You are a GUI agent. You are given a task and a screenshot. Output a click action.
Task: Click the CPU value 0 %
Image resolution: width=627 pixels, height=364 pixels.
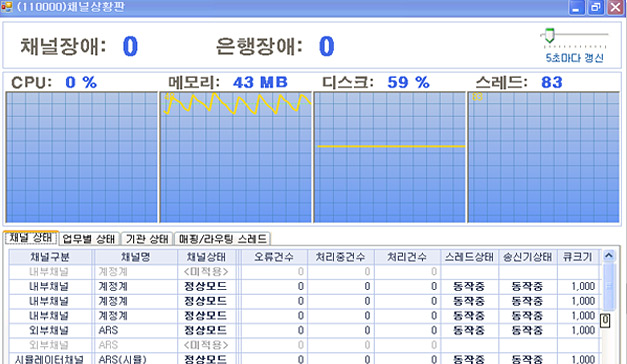pos(81,82)
